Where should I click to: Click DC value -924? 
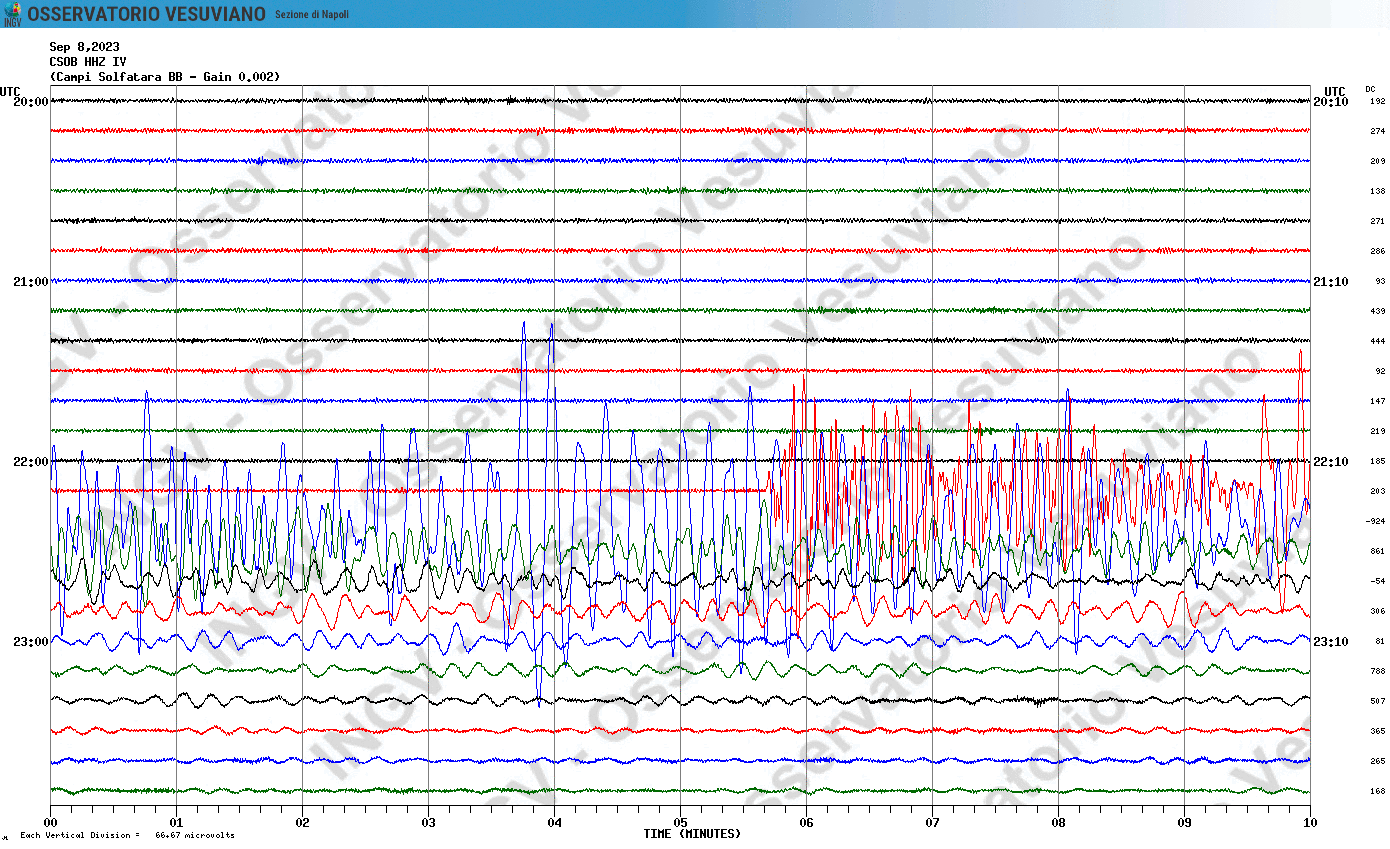click(x=1376, y=521)
